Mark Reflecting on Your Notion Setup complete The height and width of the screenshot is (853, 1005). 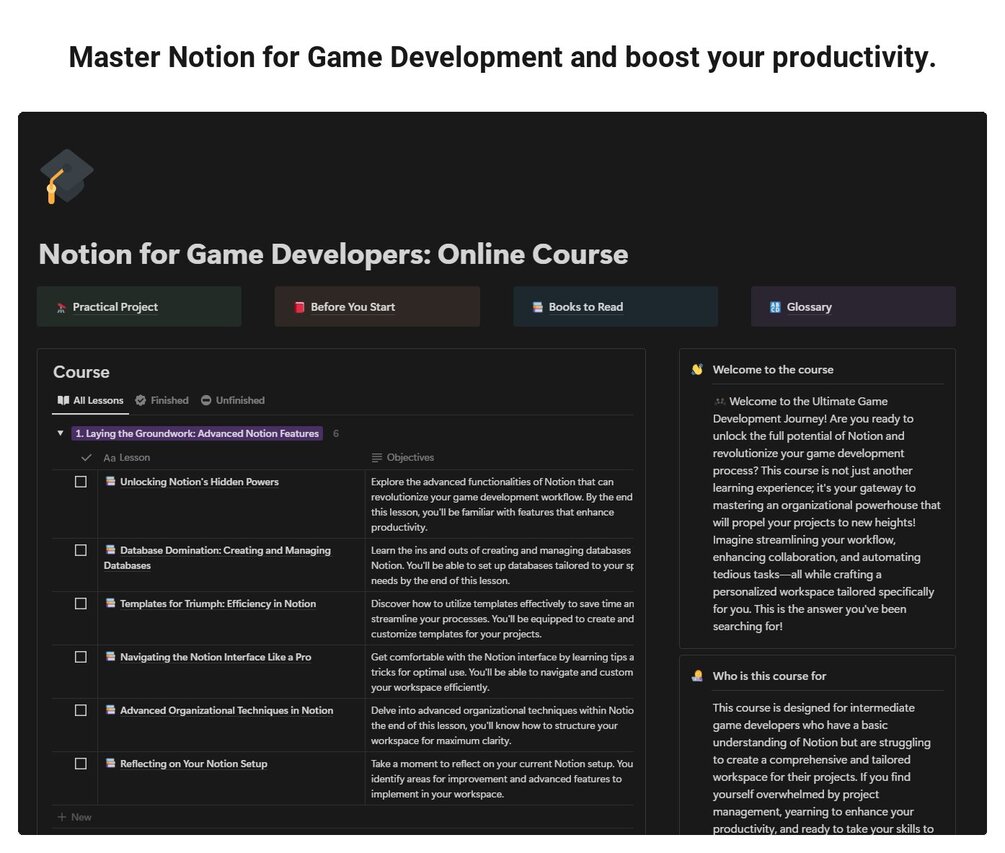coord(81,763)
